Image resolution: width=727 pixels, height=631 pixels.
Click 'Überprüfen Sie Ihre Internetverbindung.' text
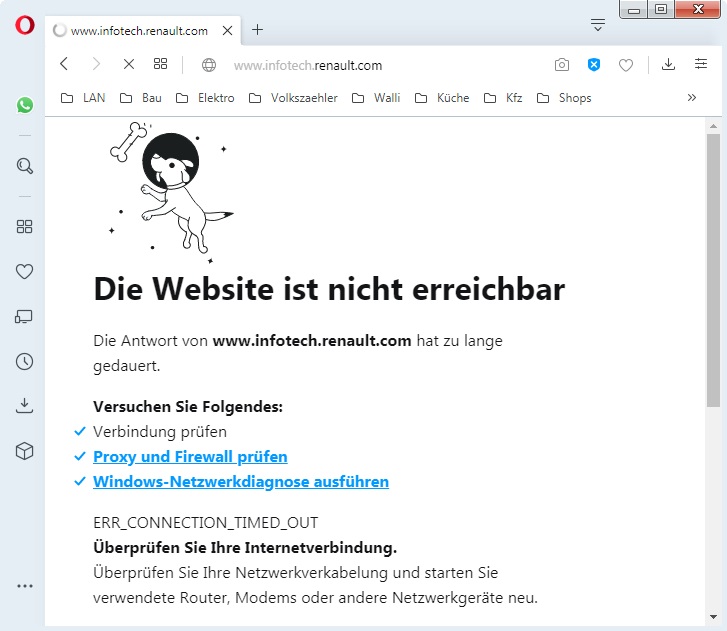click(245, 548)
